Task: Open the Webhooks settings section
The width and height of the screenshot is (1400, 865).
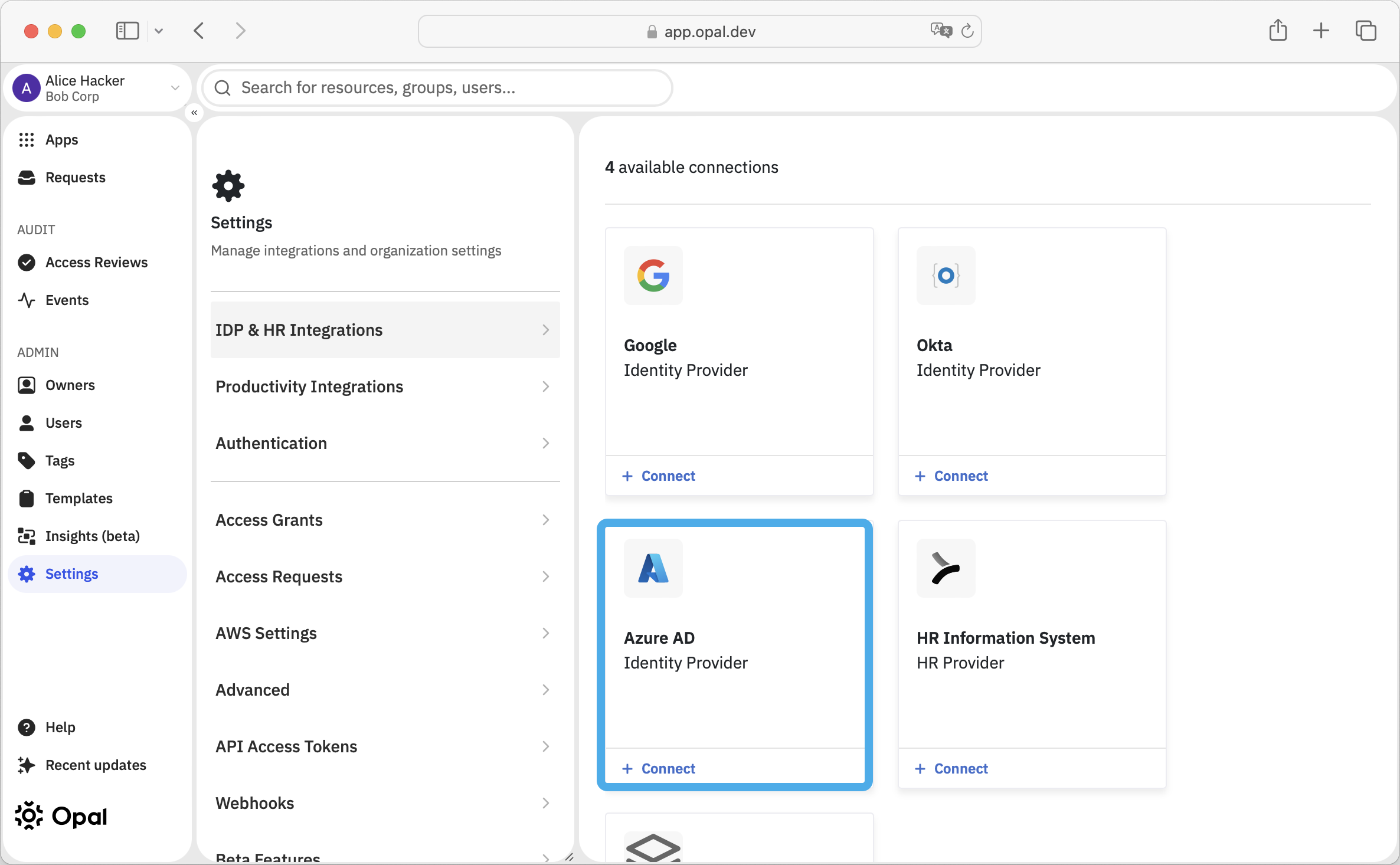Action: pyautogui.click(x=385, y=803)
